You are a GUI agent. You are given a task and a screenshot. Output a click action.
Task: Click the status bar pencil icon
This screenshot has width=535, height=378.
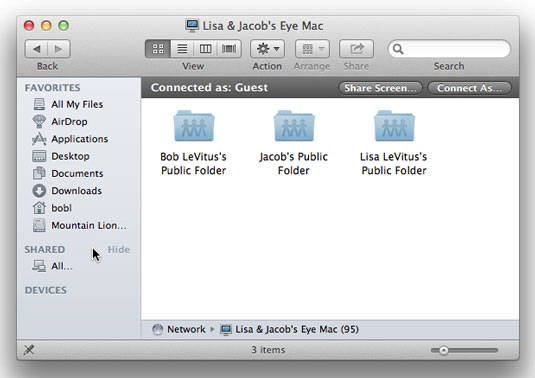(x=29, y=350)
